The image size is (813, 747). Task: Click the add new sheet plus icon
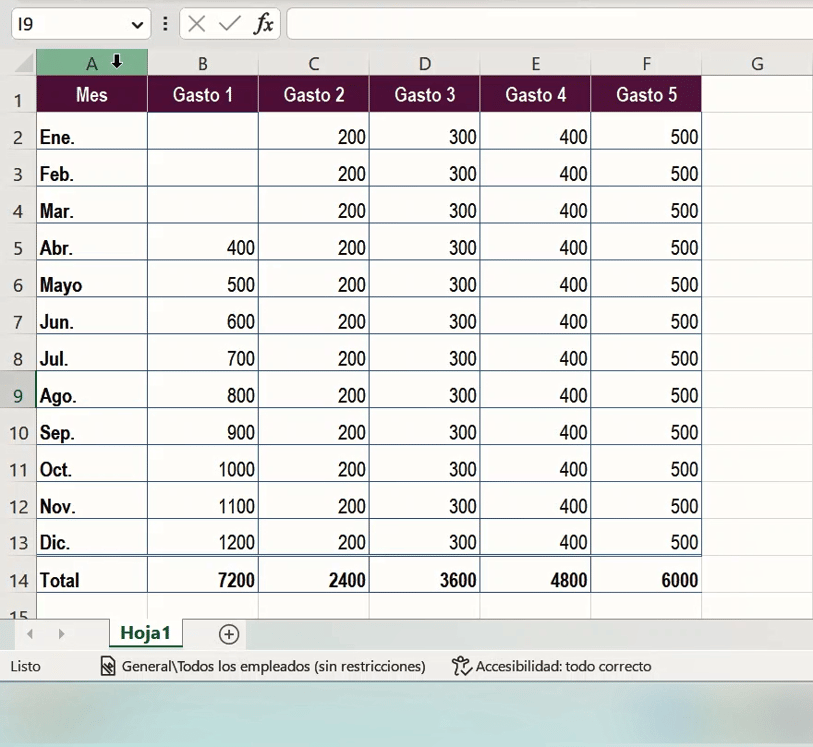pos(227,634)
